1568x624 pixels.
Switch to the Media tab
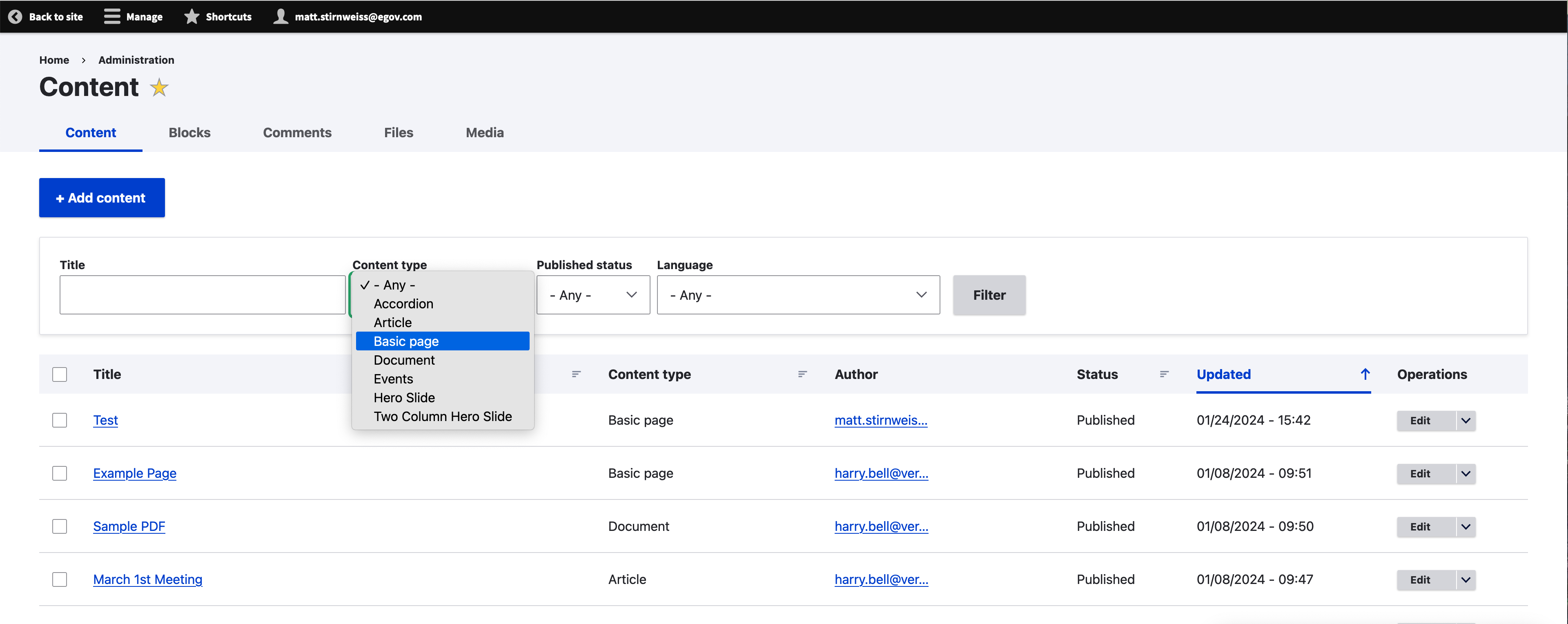485,133
